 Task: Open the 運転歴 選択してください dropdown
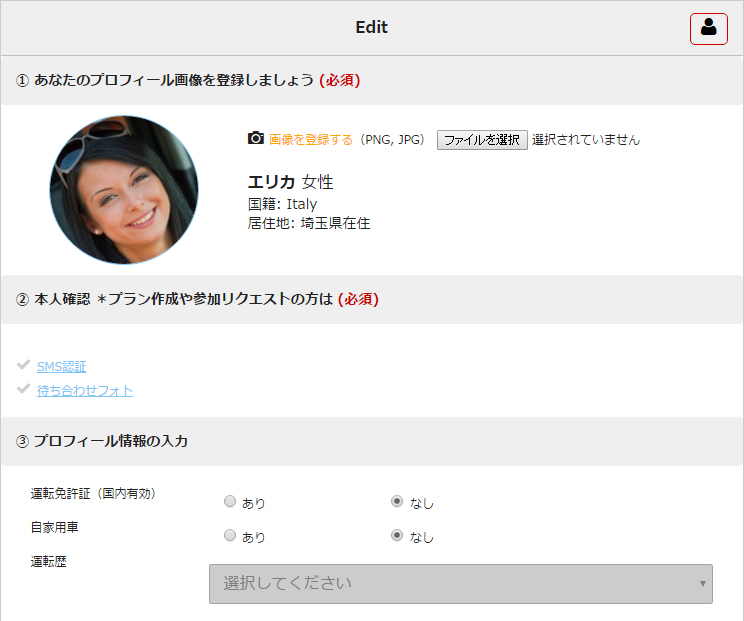pos(450,583)
